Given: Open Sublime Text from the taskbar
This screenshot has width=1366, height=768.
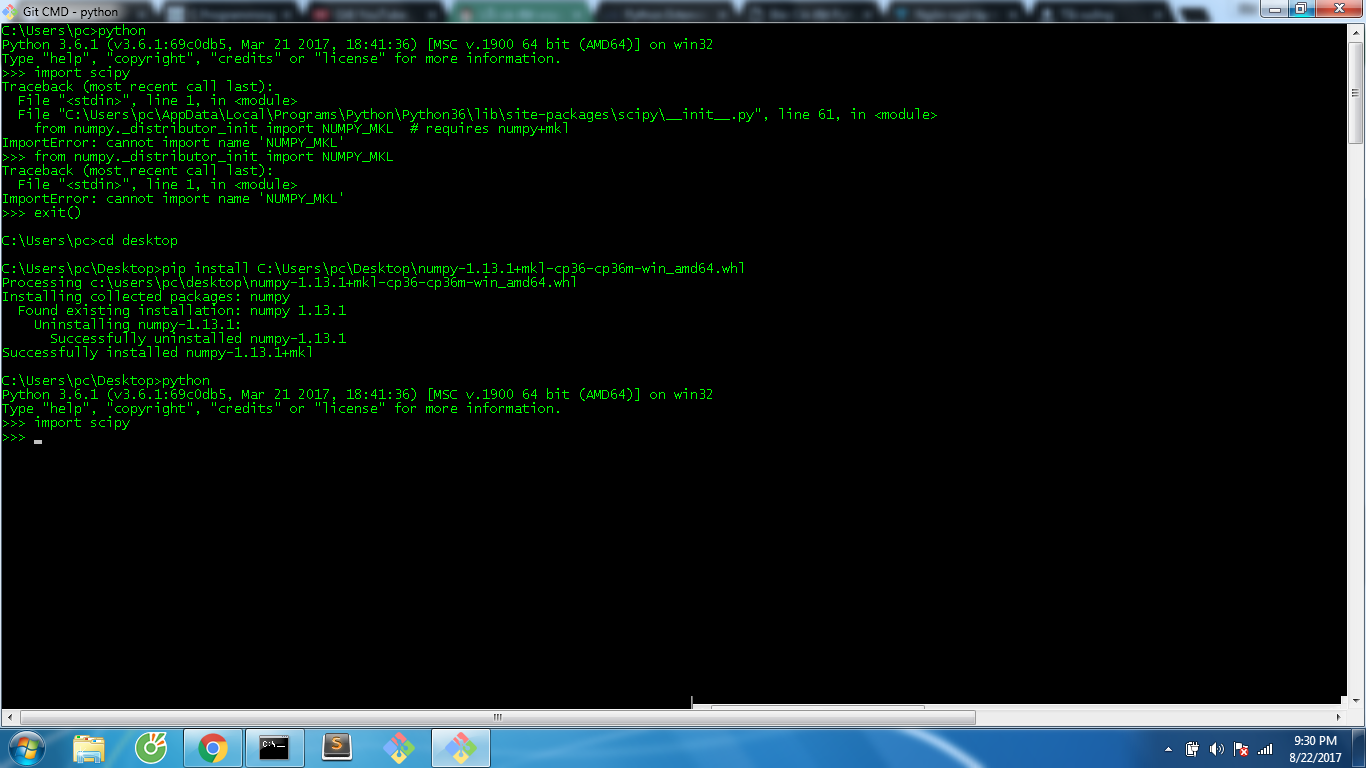Looking at the screenshot, I should coord(337,747).
